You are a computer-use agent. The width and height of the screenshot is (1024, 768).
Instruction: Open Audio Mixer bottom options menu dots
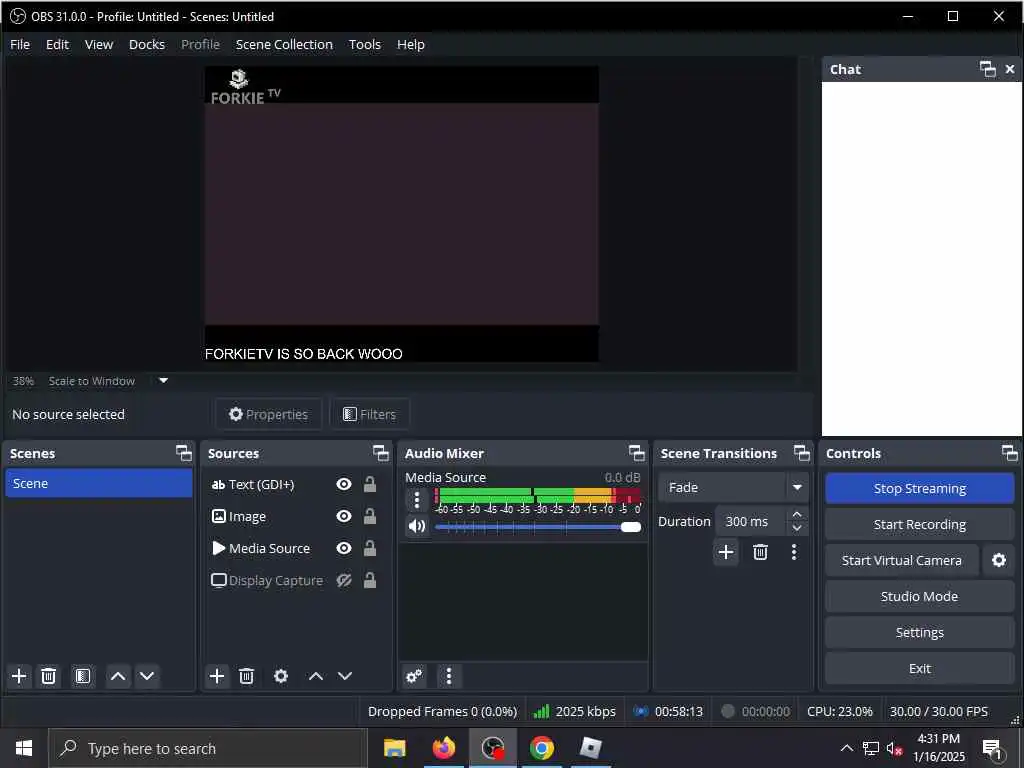[x=449, y=676]
